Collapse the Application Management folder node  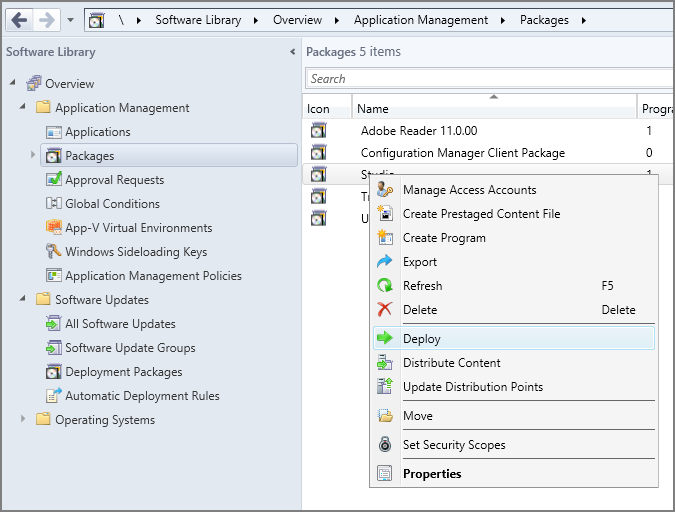click(x=23, y=107)
